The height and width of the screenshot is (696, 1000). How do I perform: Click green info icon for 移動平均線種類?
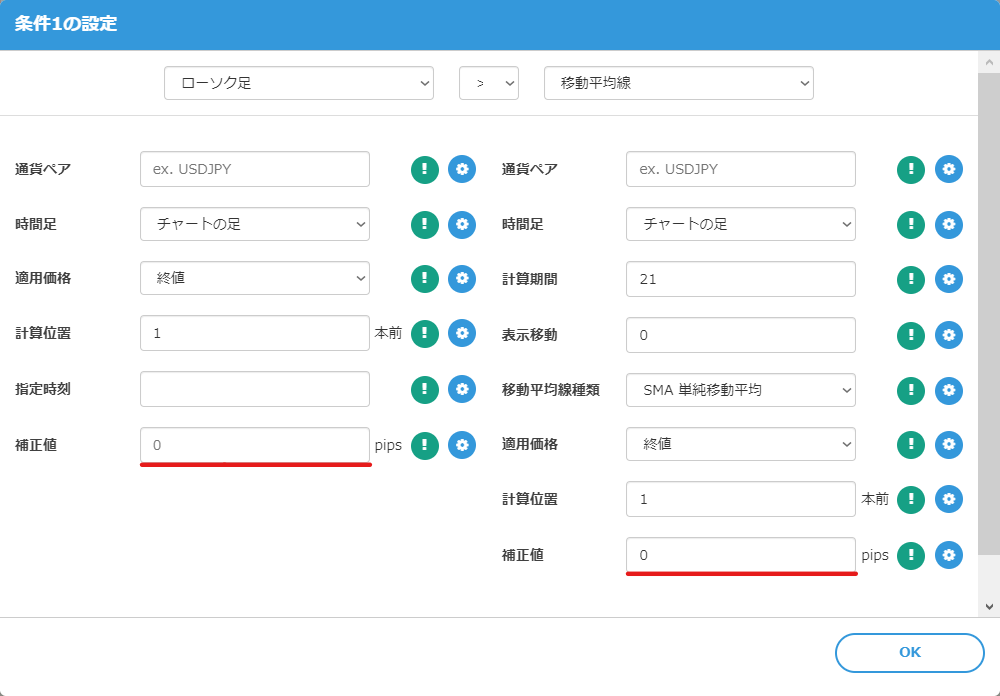coord(911,389)
